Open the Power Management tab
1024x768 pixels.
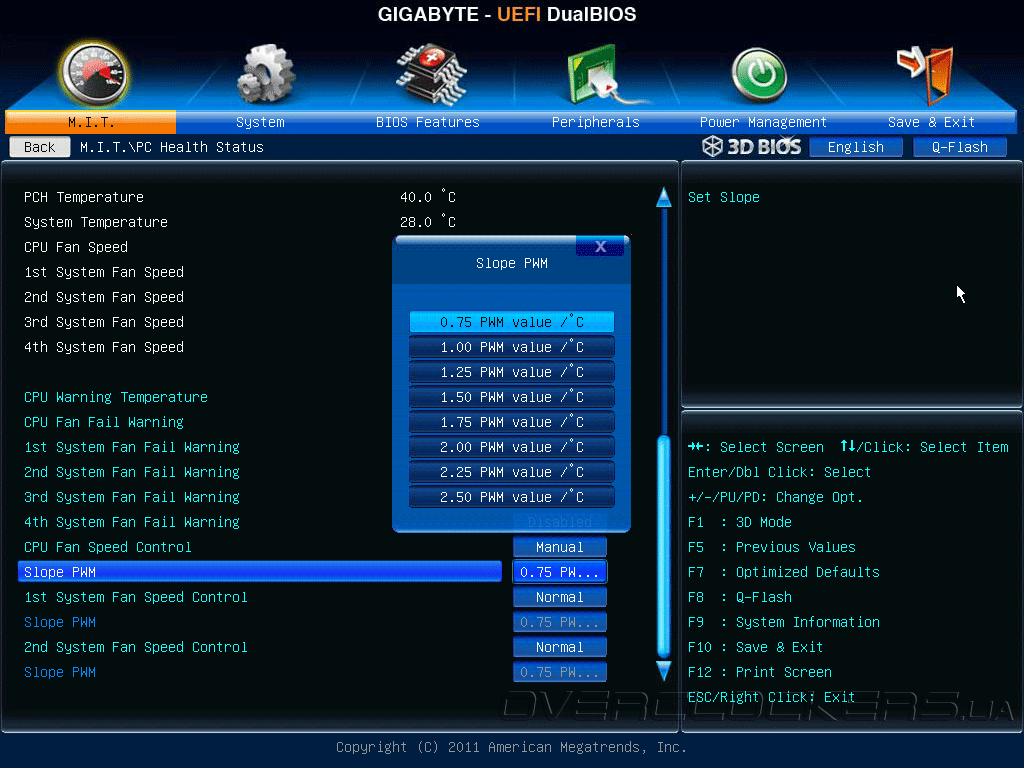pyautogui.click(x=763, y=122)
